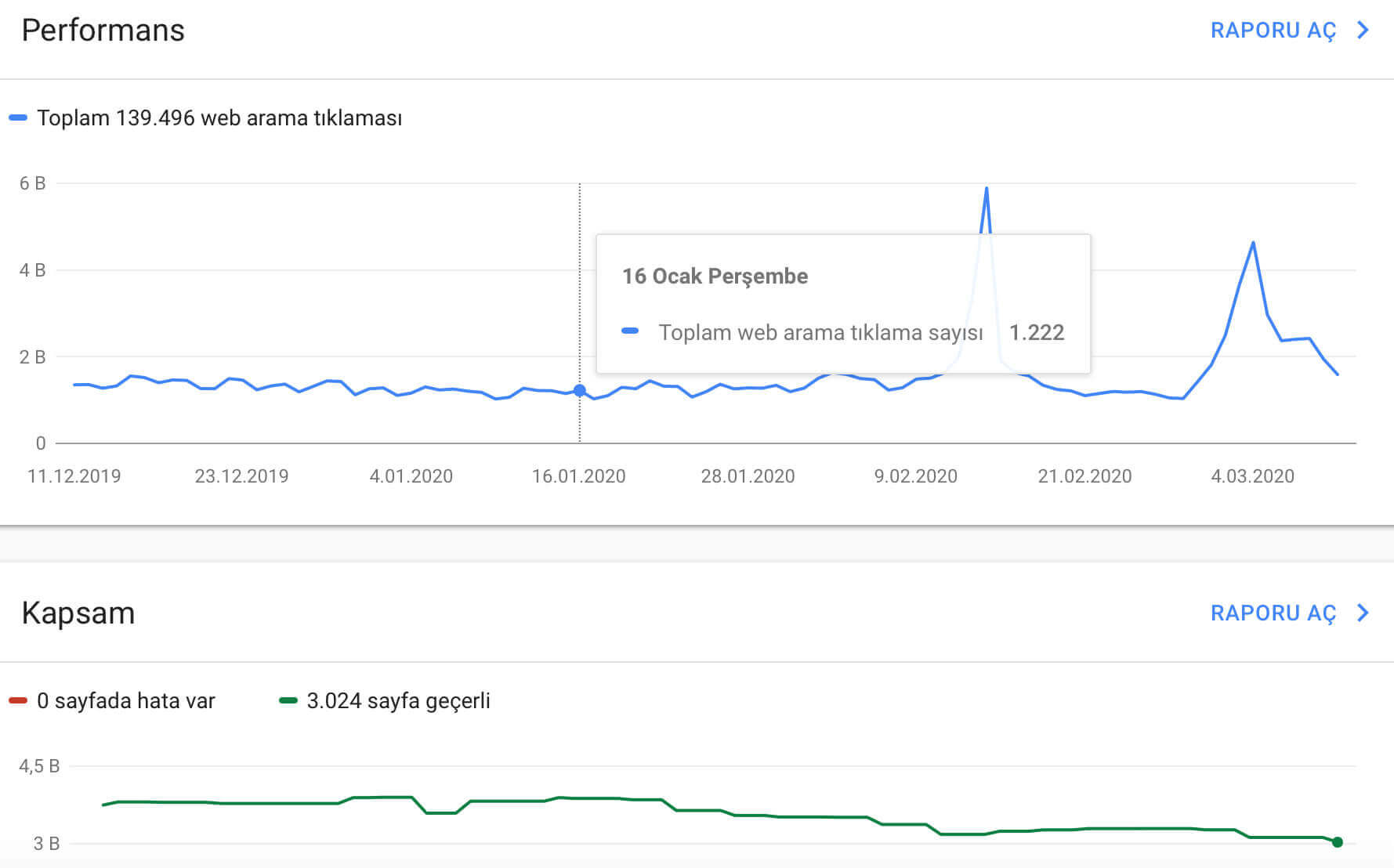
Task: Click the tooltip date '16 Ocak Perşembe'
Action: (715, 276)
